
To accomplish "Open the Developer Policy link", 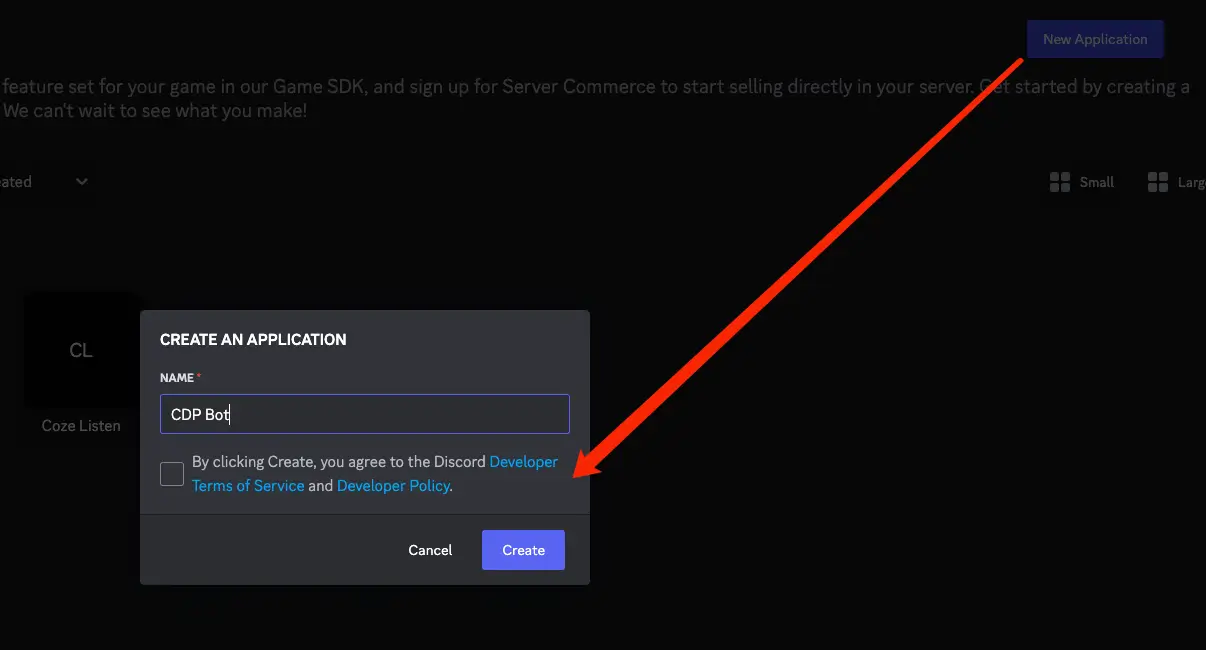I will pyautogui.click(x=393, y=486).
